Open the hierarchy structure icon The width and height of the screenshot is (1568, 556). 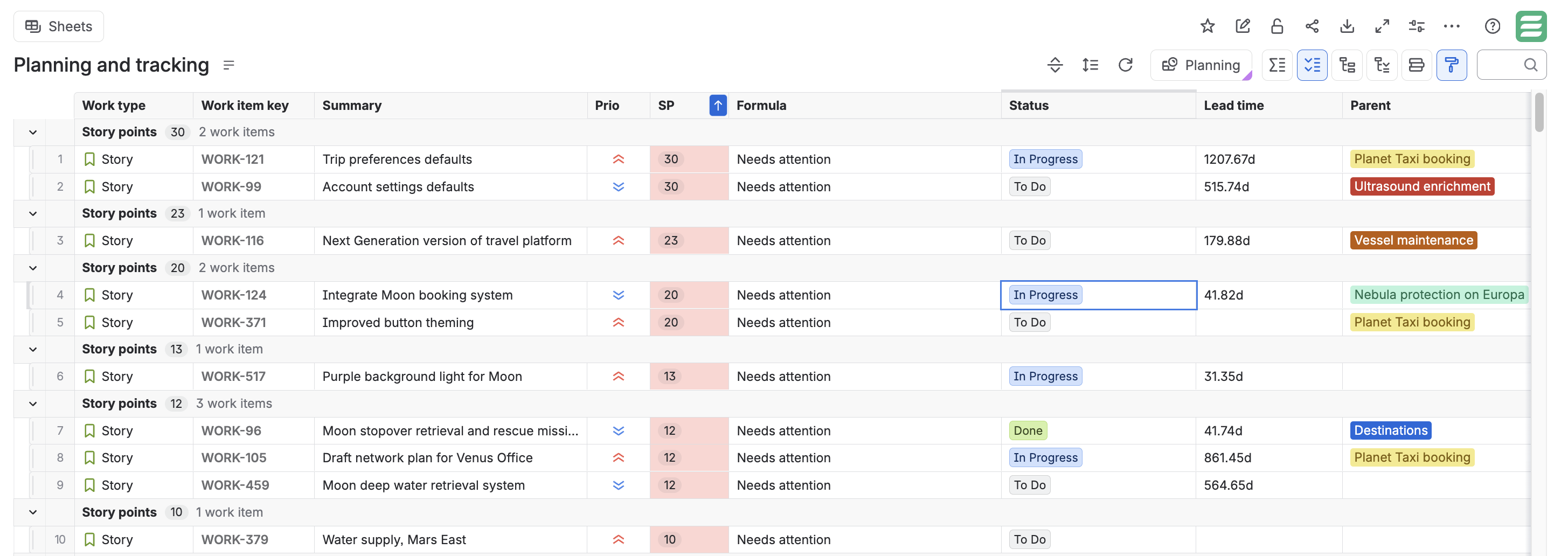(x=1347, y=65)
